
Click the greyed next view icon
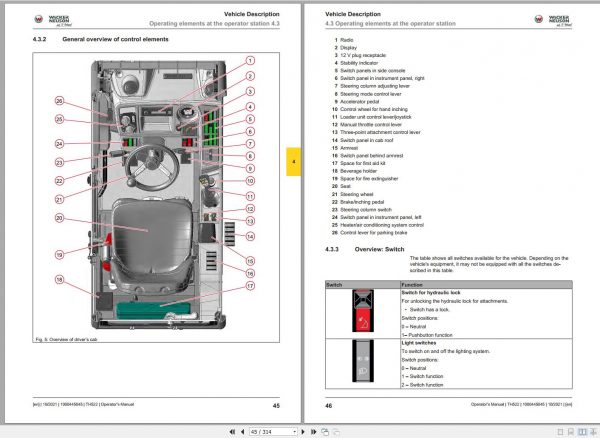336,432
